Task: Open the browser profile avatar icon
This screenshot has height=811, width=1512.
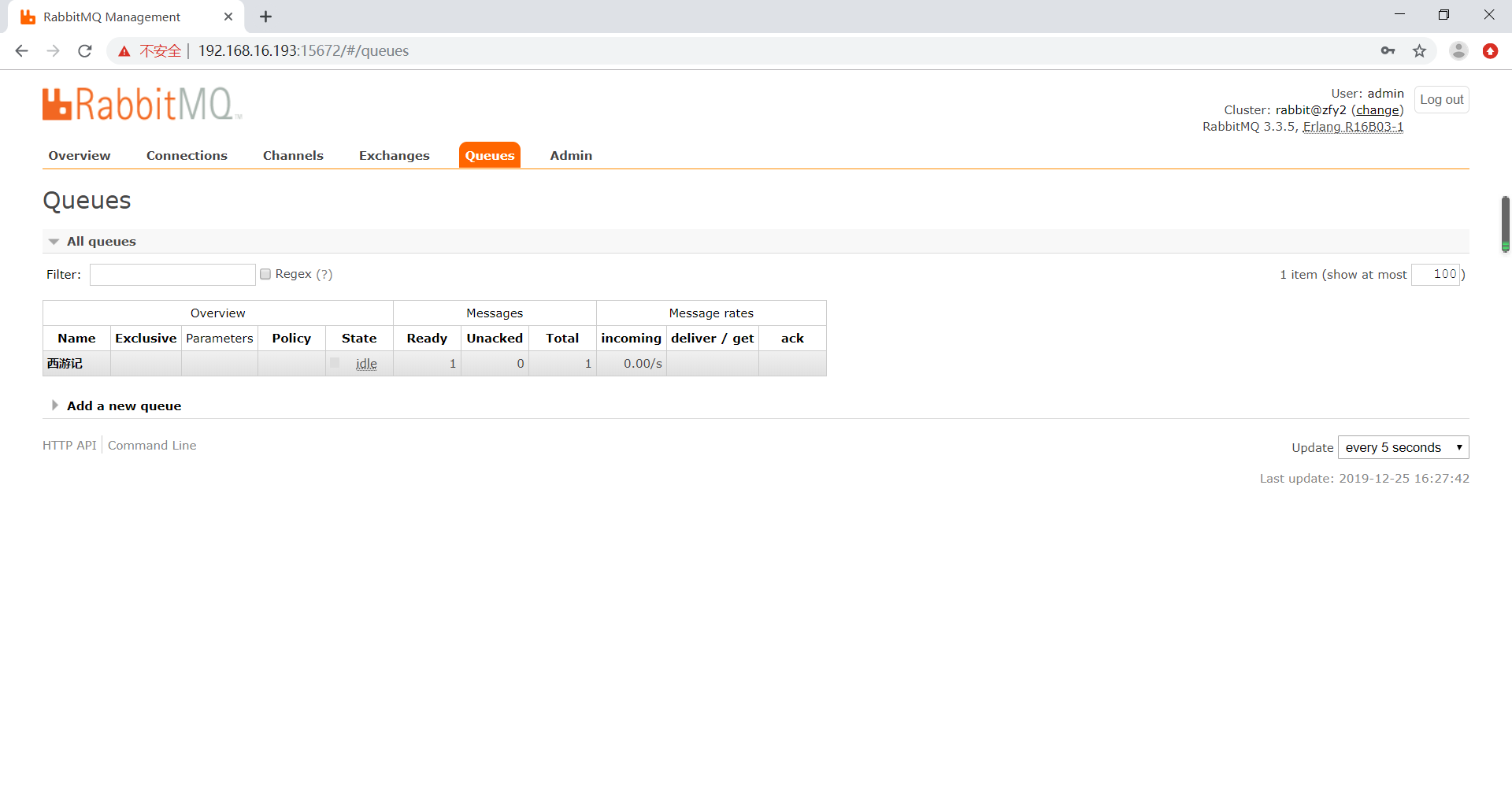Action: click(x=1458, y=51)
